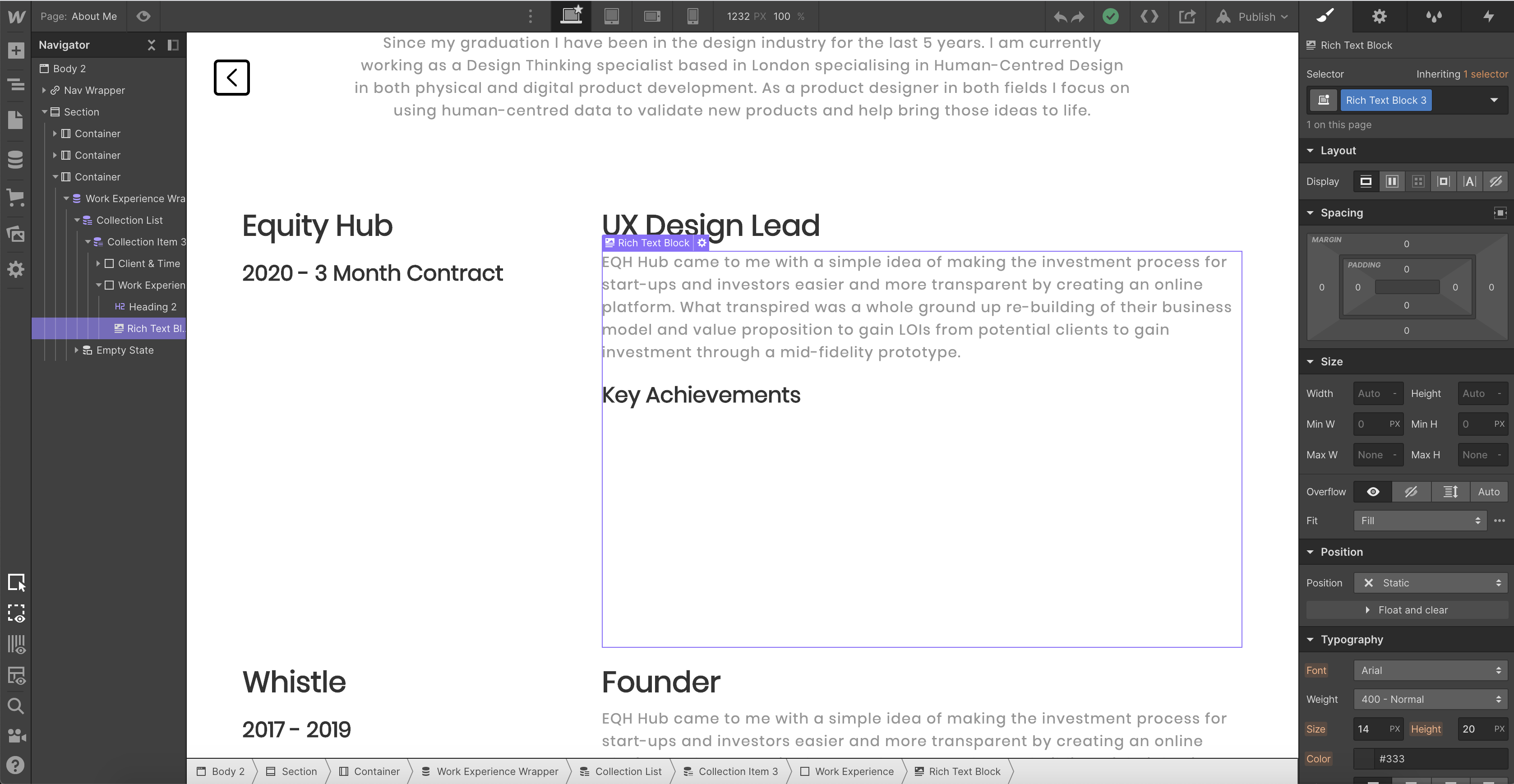Switch to Style Manager tab
This screenshot has width=1514, height=784.
point(1434,16)
